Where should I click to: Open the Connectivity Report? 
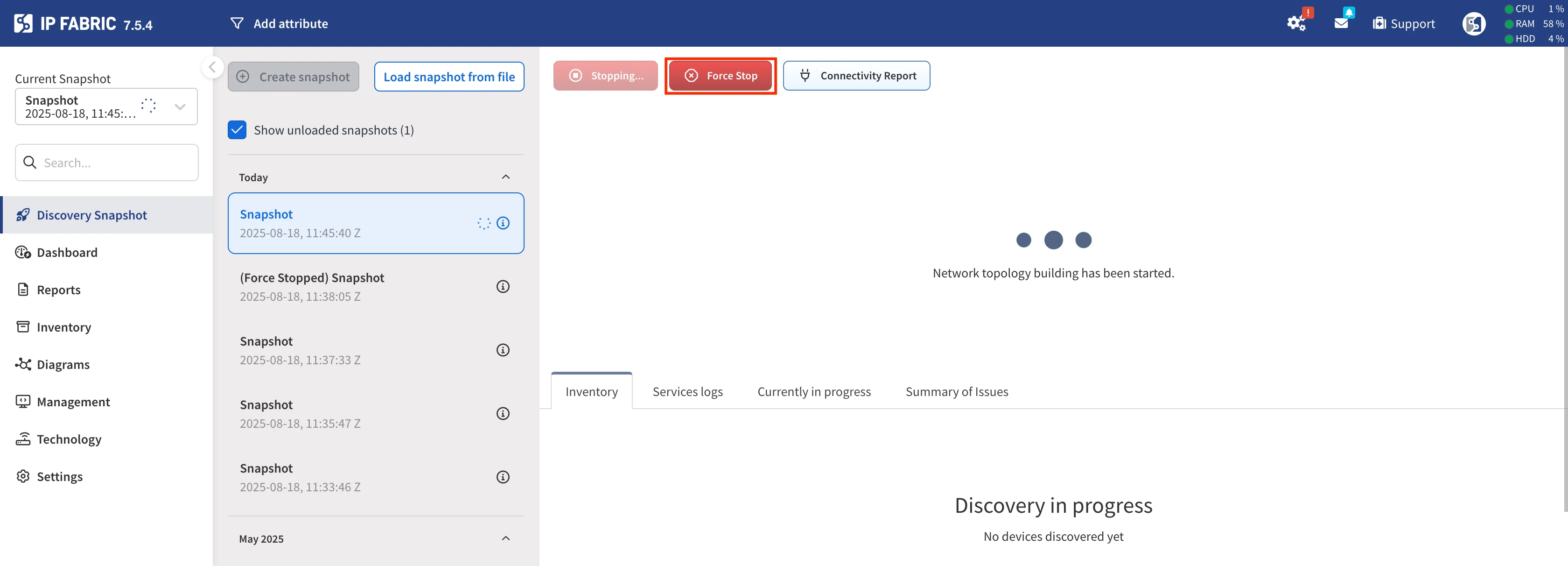tap(856, 76)
